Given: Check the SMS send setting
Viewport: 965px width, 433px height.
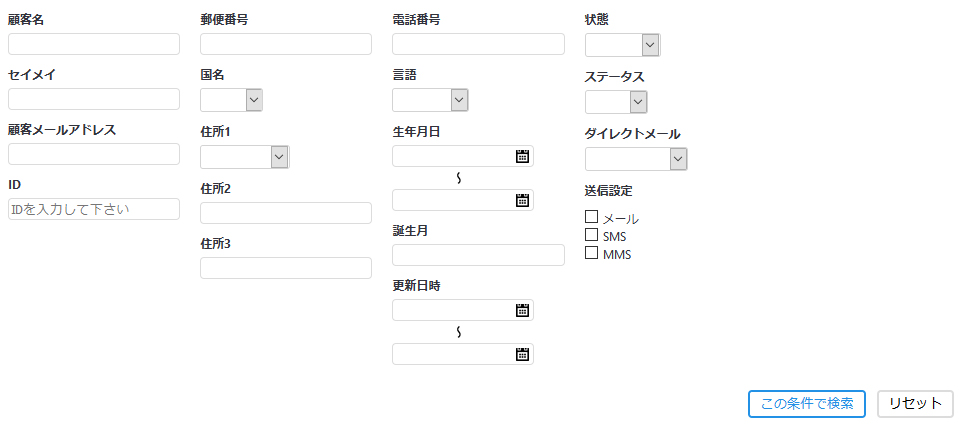Looking at the screenshot, I should [592, 235].
